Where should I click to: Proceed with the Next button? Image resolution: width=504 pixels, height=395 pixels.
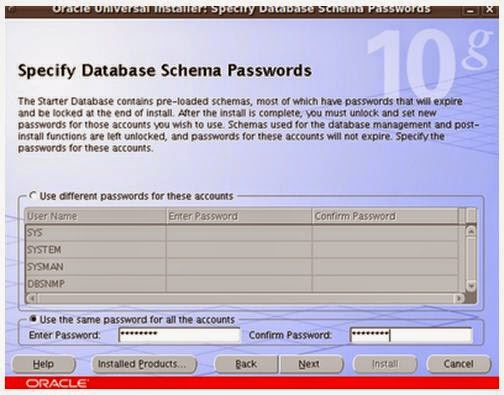(x=310, y=364)
